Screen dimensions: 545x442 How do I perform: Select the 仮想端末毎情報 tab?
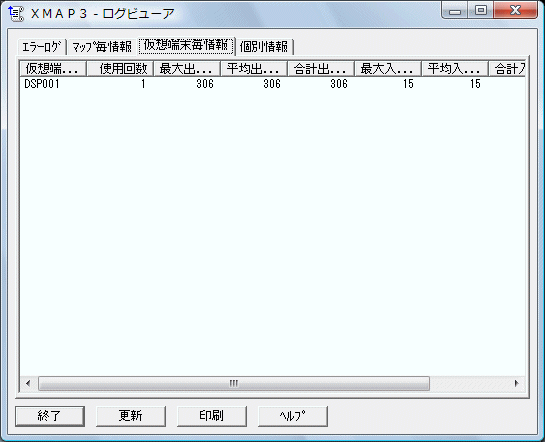click(x=186, y=46)
